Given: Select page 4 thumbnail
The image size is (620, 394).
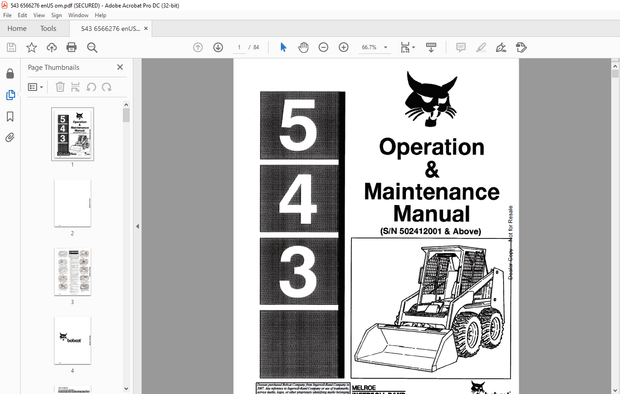Looking at the screenshot, I should coord(72,341).
